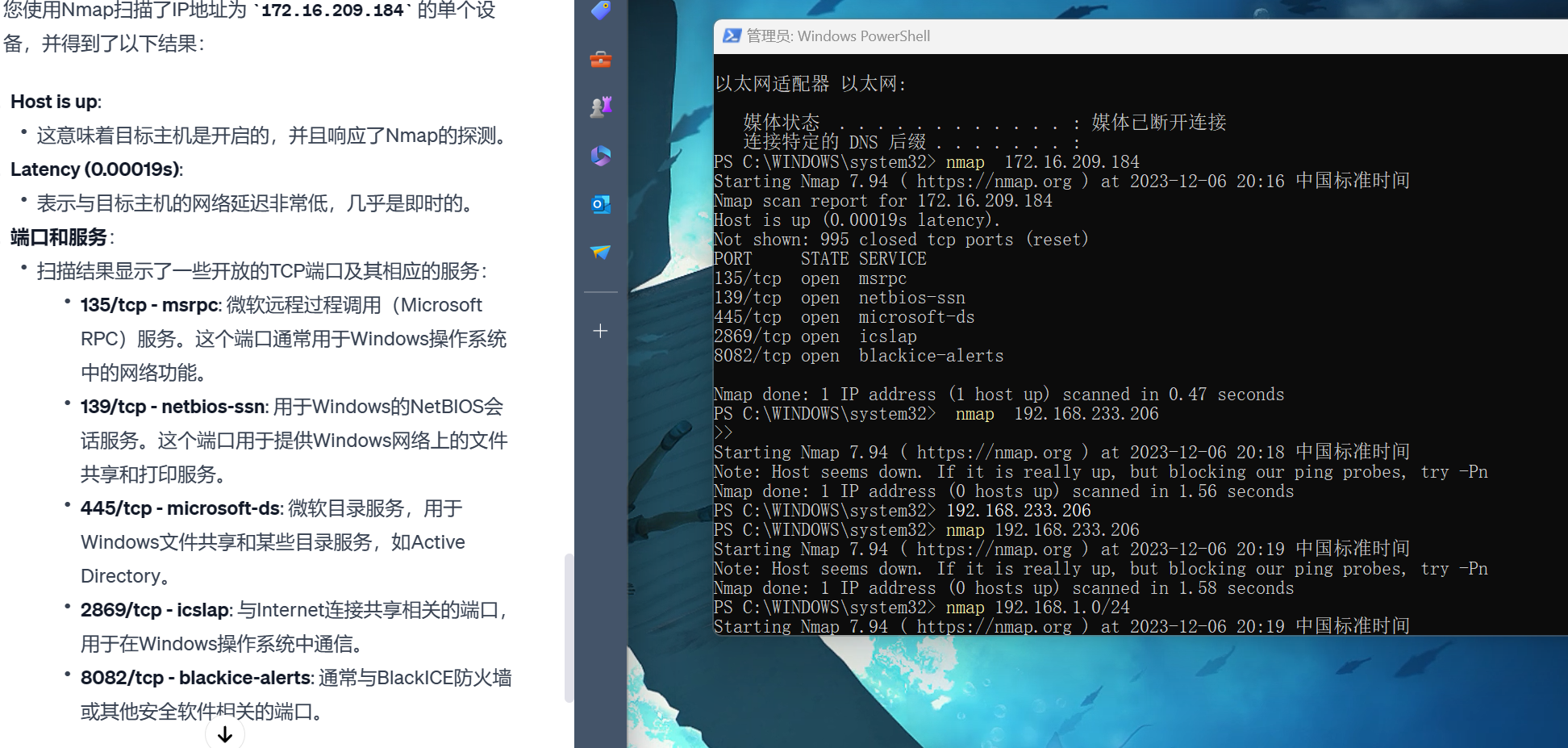Click 'scanned in 1.58 seconds' result line
1568x748 pixels.
[1004, 588]
